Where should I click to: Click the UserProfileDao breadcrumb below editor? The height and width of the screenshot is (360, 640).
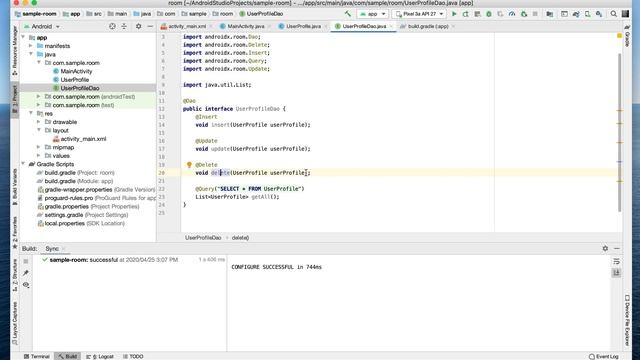click(x=203, y=238)
